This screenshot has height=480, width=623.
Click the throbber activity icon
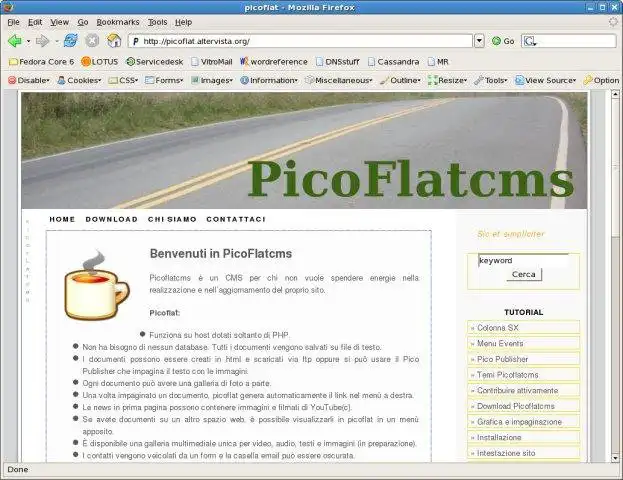pyautogui.click(x=613, y=22)
